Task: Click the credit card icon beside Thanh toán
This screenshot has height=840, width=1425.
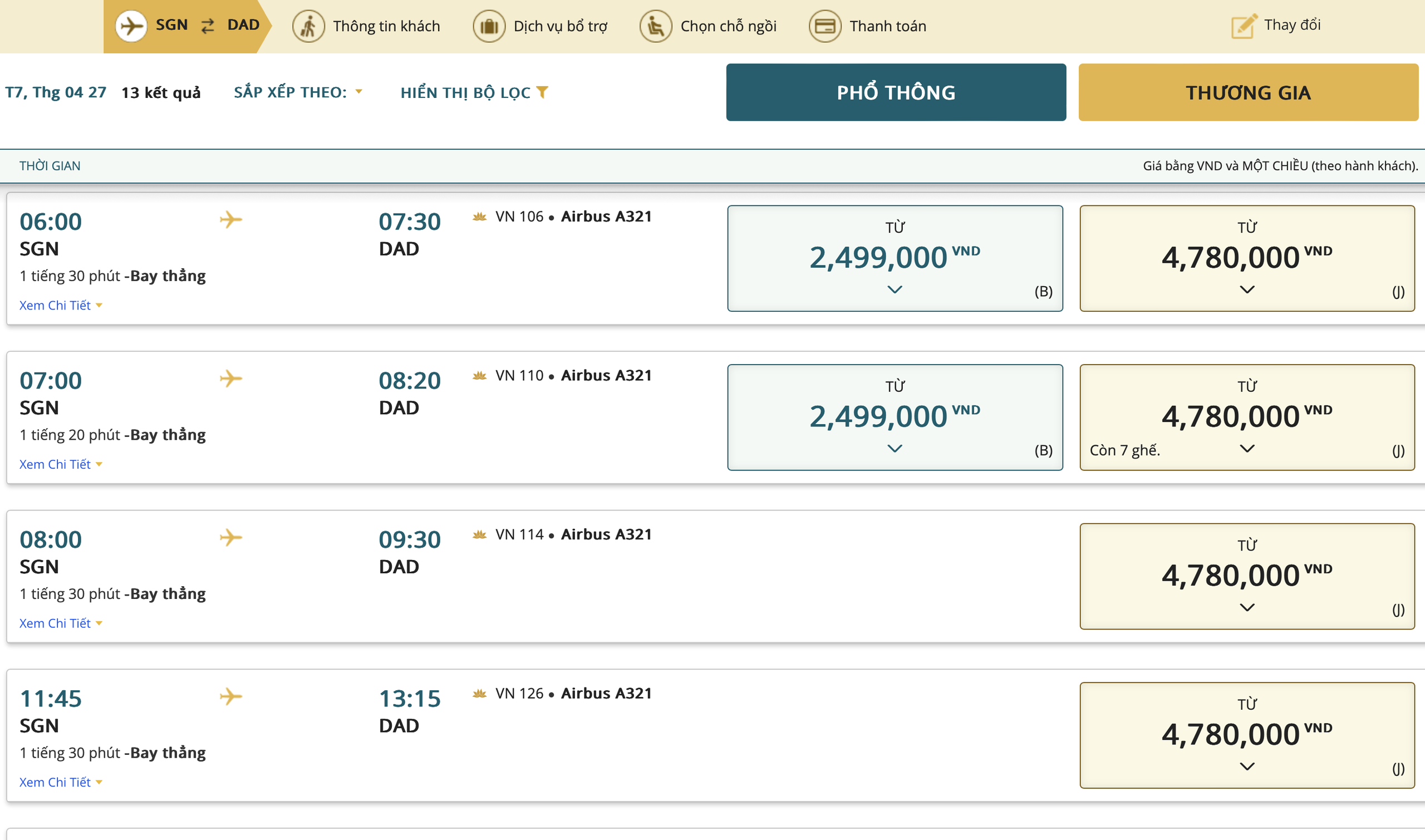Action: coord(825,26)
